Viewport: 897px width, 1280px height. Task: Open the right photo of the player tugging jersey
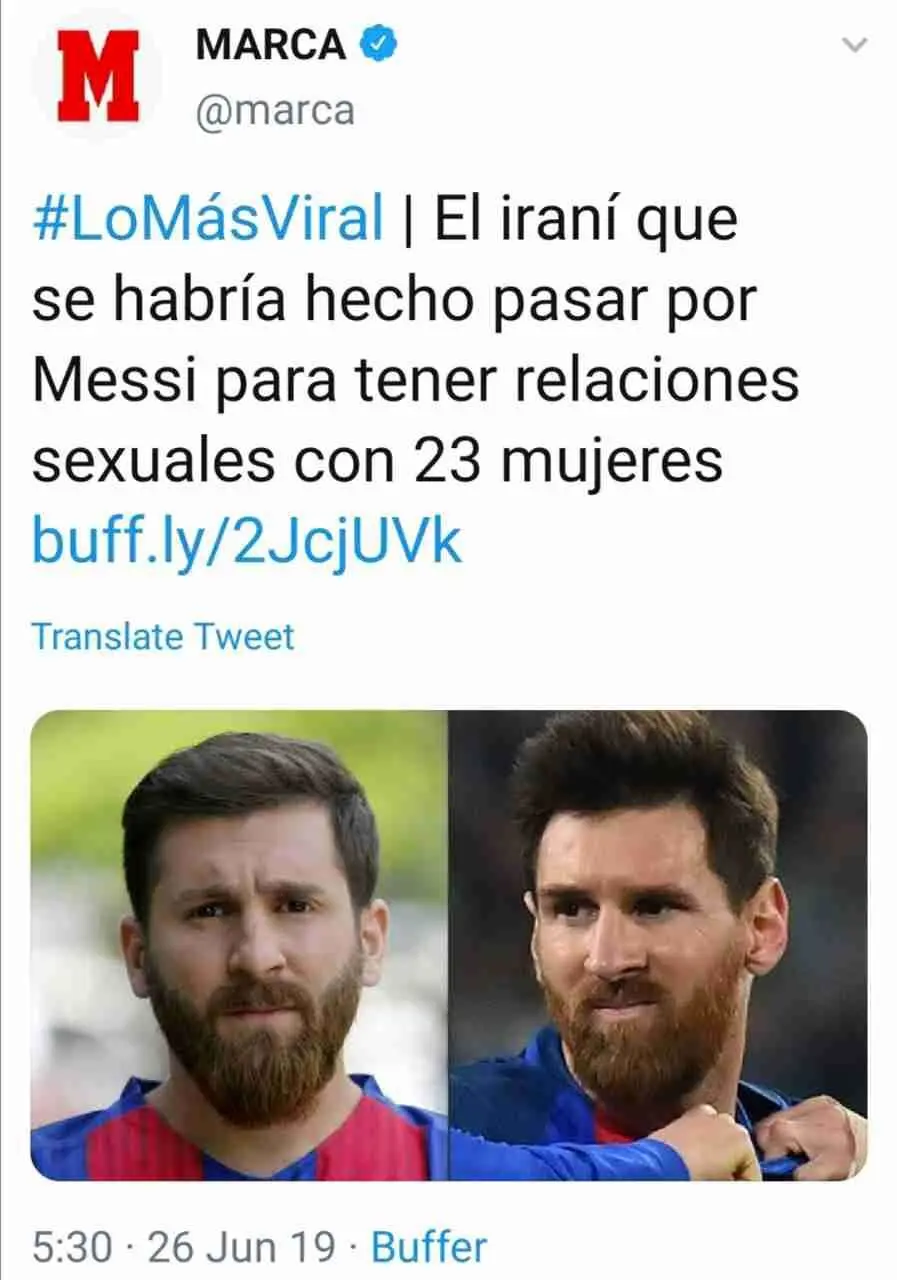coord(658,945)
